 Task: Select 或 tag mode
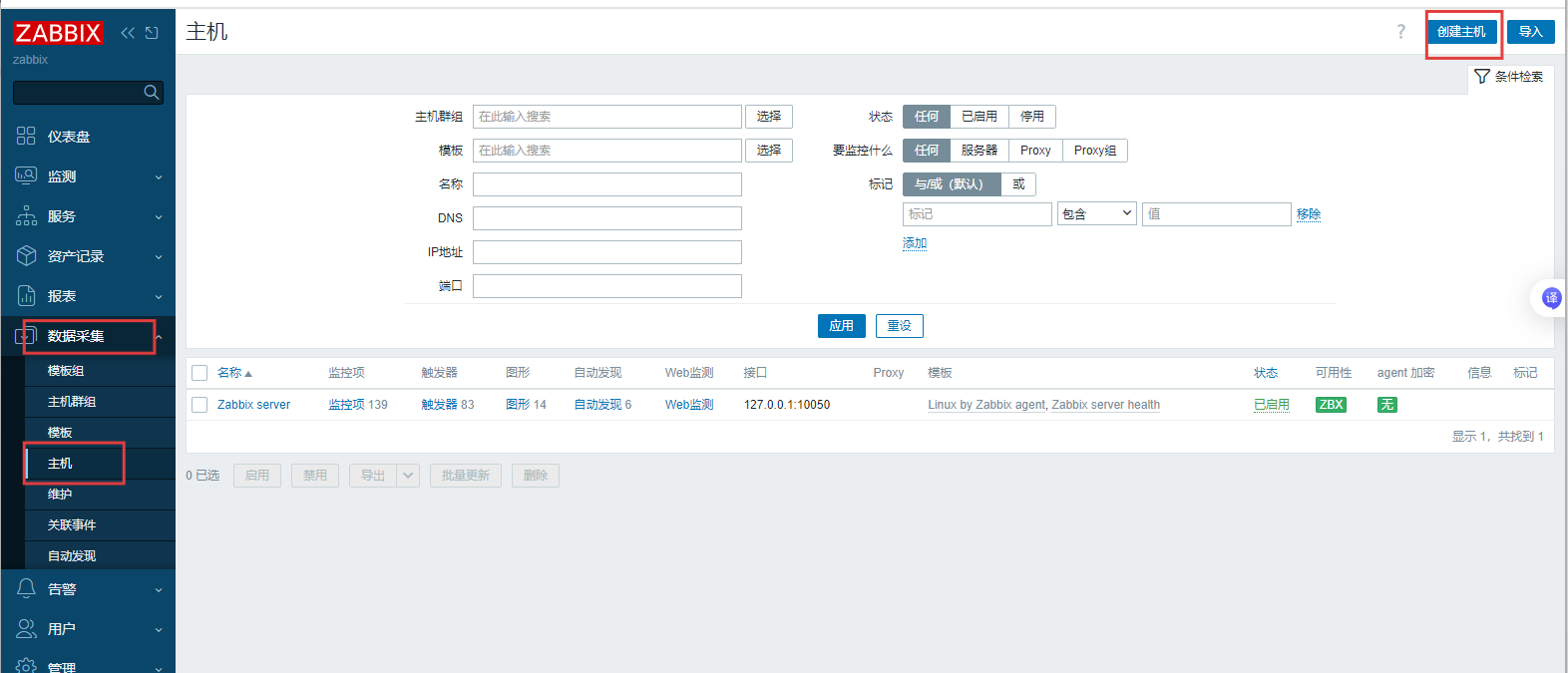(1018, 184)
